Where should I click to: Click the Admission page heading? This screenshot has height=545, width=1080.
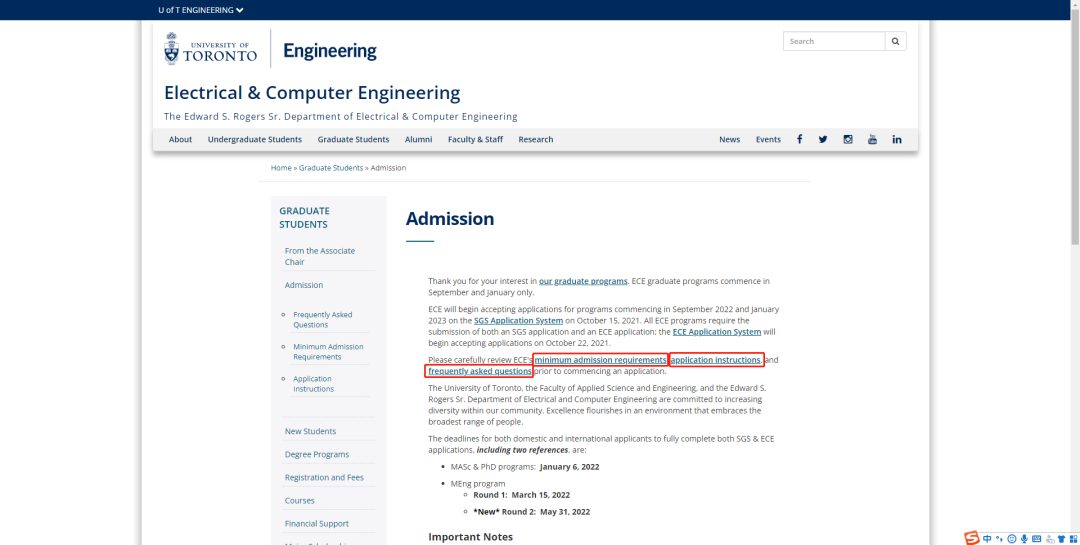450,219
